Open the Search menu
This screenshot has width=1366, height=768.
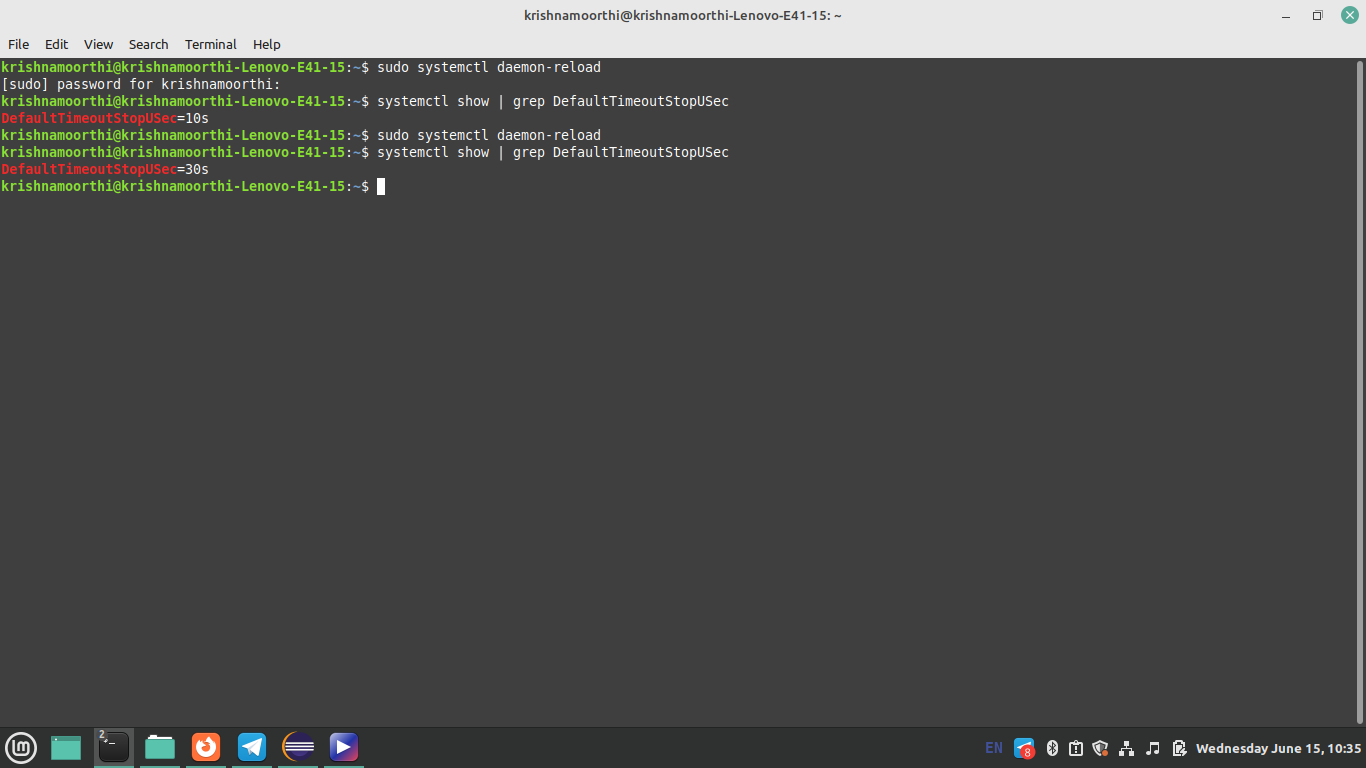tap(148, 44)
